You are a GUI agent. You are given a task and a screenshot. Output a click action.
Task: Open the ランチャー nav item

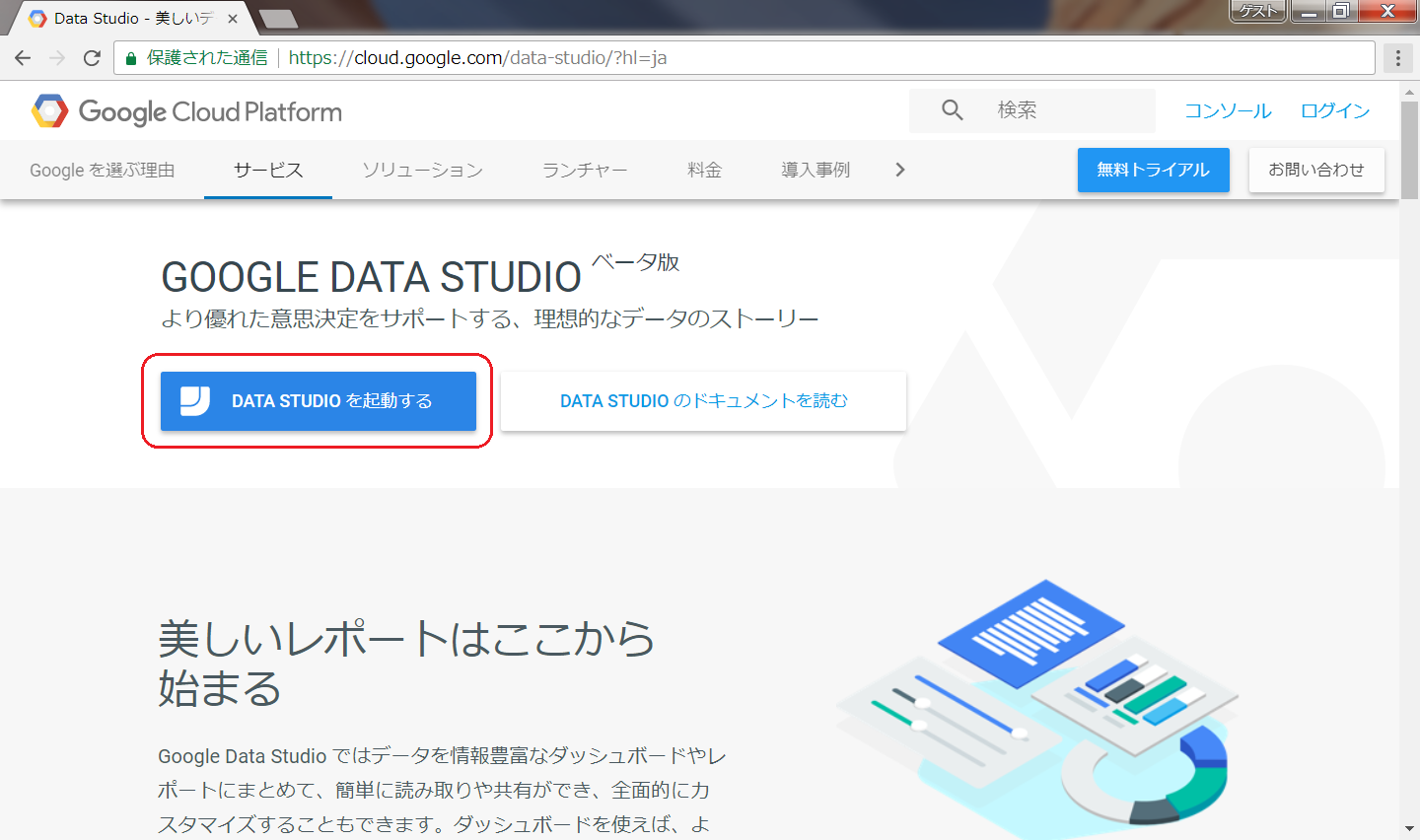point(585,170)
